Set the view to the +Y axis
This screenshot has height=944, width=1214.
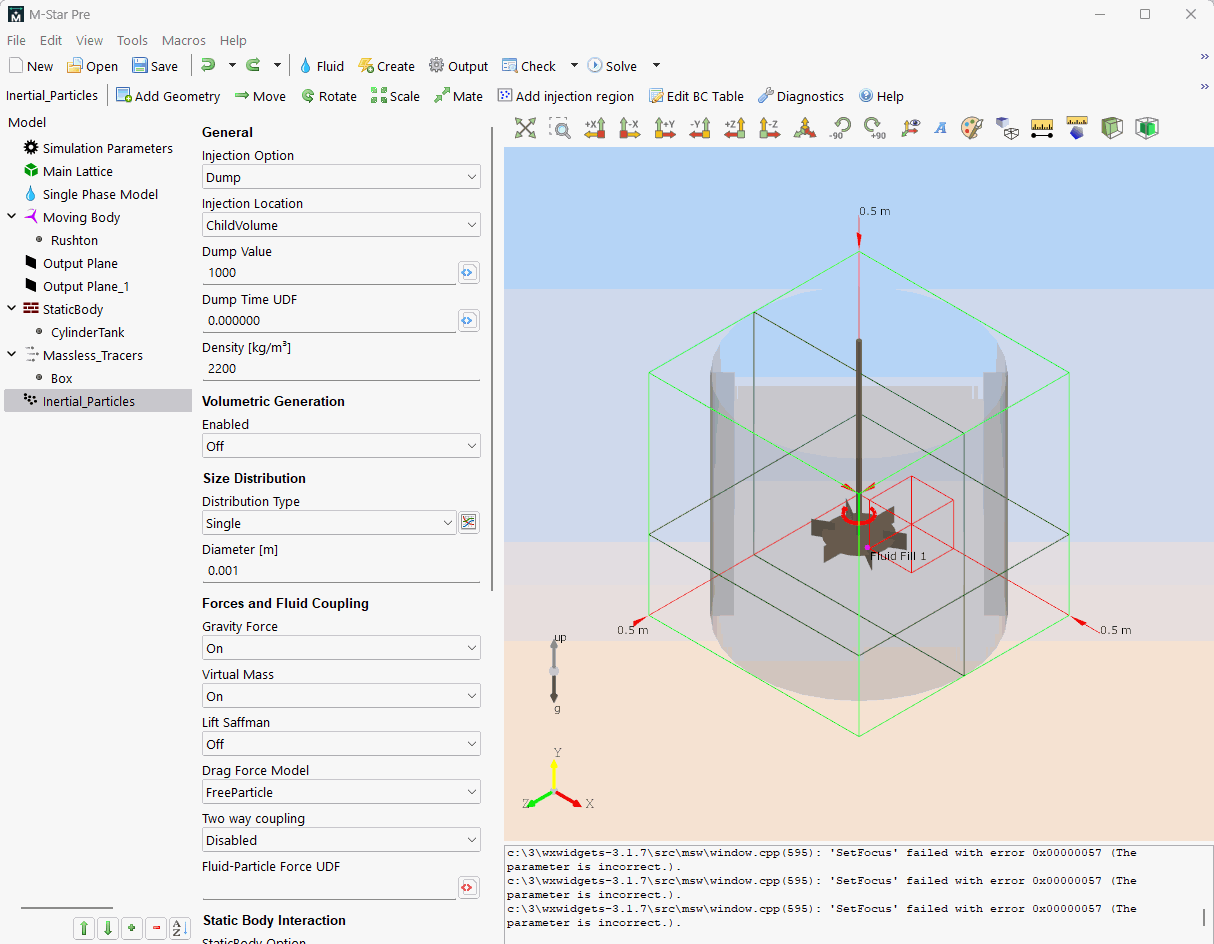[x=665, y=127]
